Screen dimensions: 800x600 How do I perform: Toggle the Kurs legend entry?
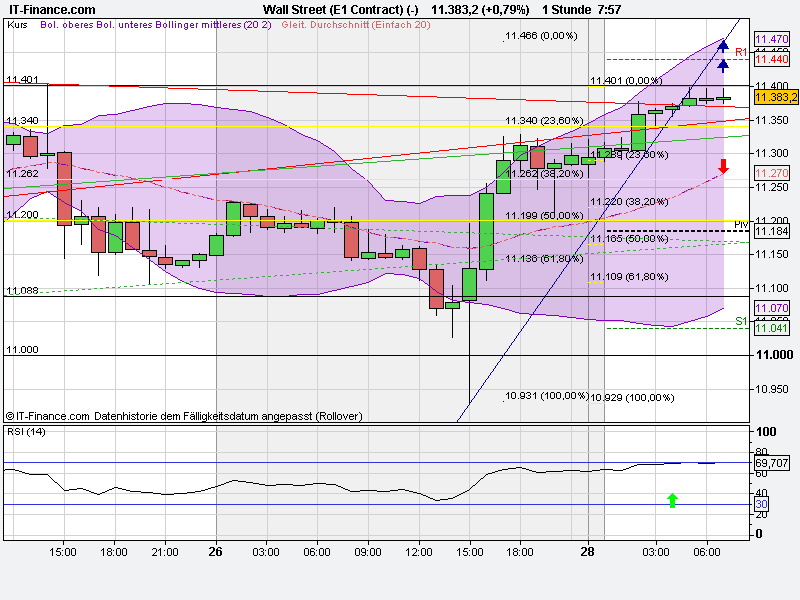pos(17,29)
